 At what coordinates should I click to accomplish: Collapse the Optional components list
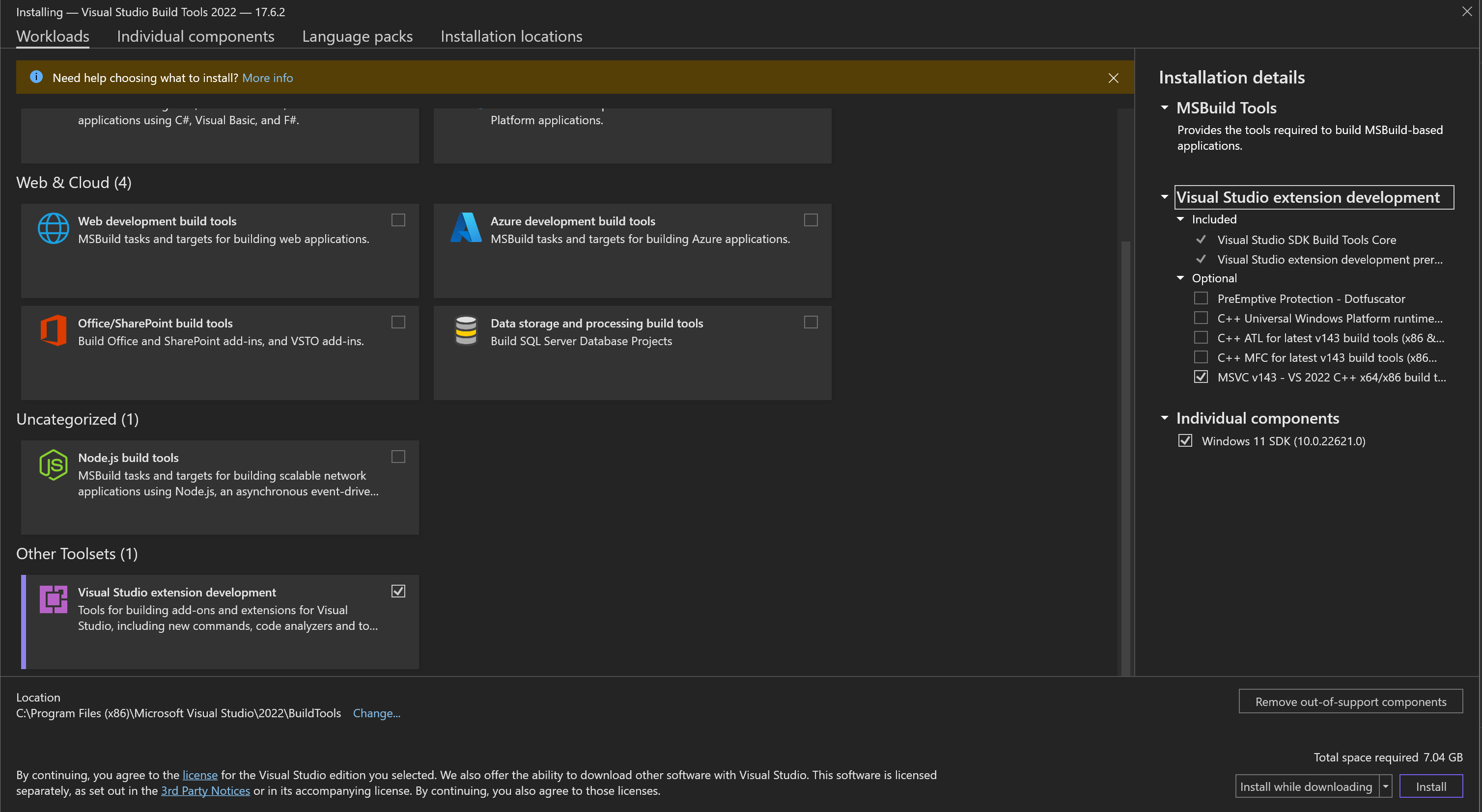point(1180,278)
